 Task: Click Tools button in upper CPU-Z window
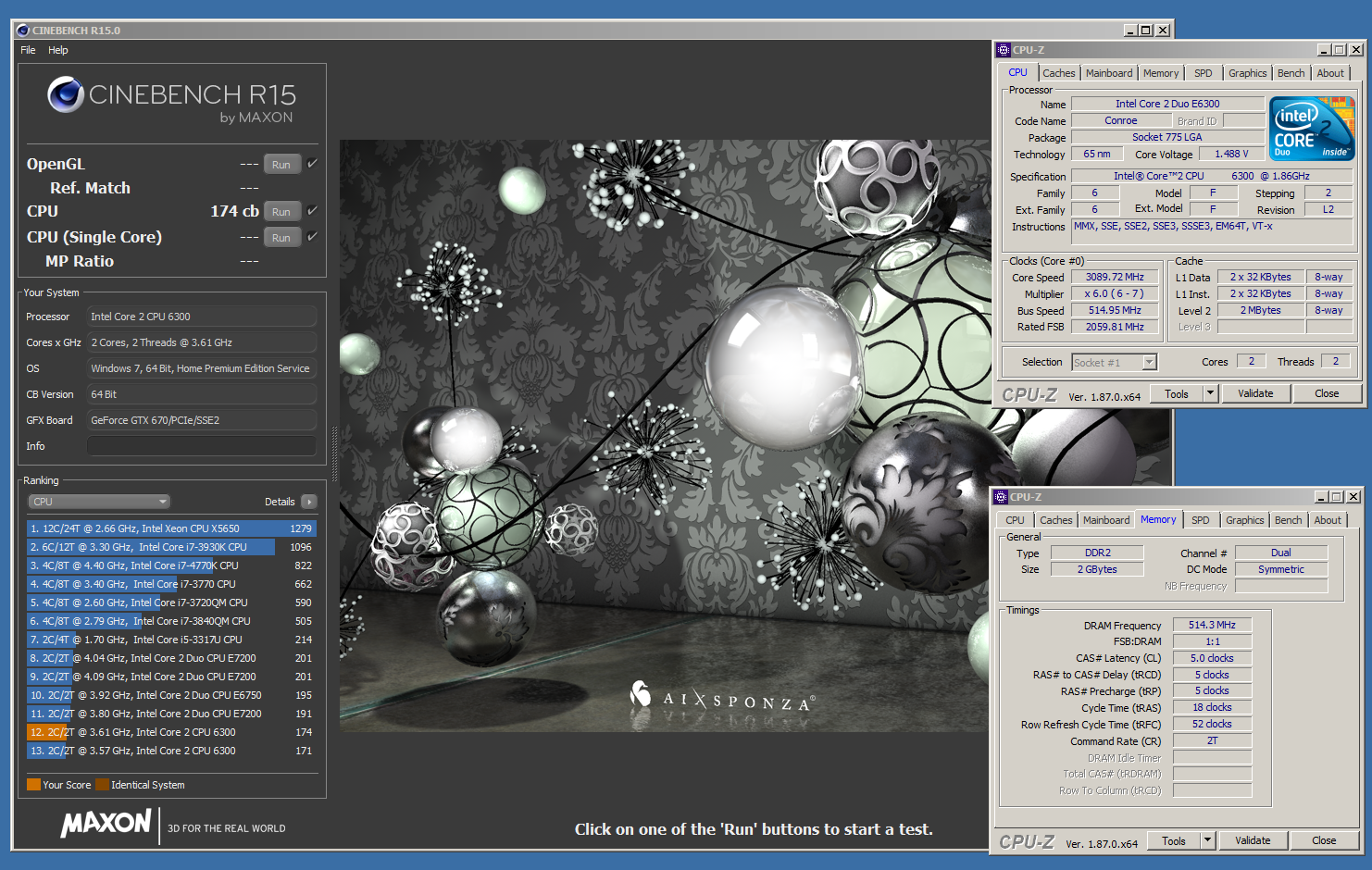[x=1177, y=393]
